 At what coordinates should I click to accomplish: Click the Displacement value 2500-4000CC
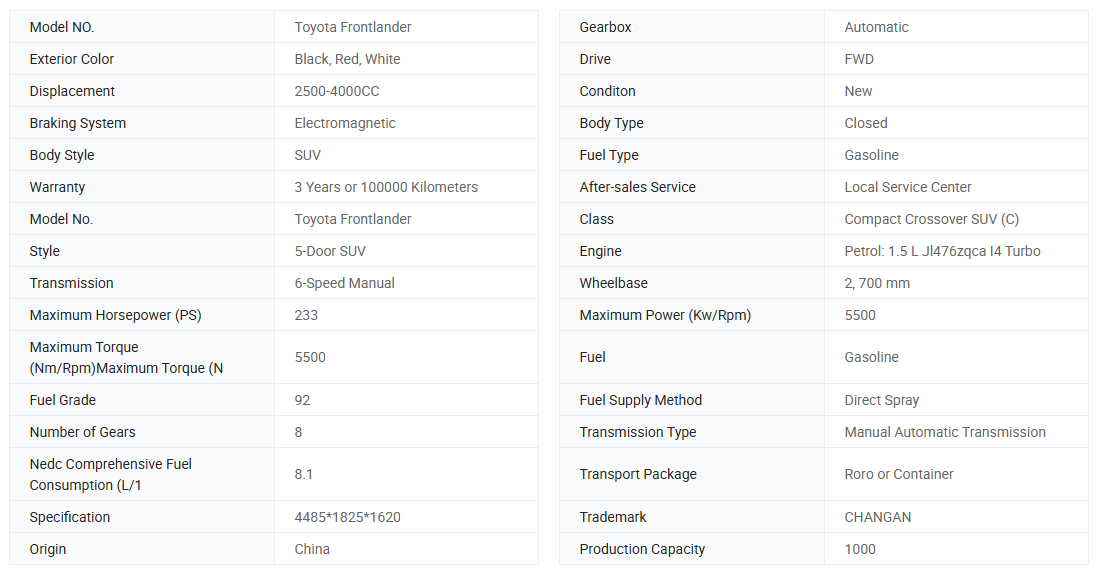[x=336, y=91]
